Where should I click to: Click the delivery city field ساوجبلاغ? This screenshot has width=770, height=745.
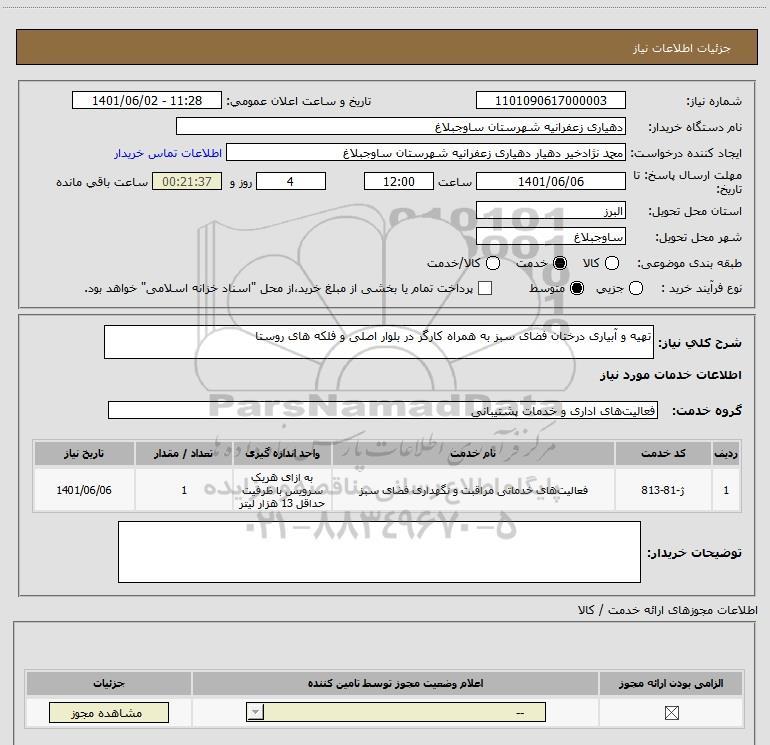point(550,237)
